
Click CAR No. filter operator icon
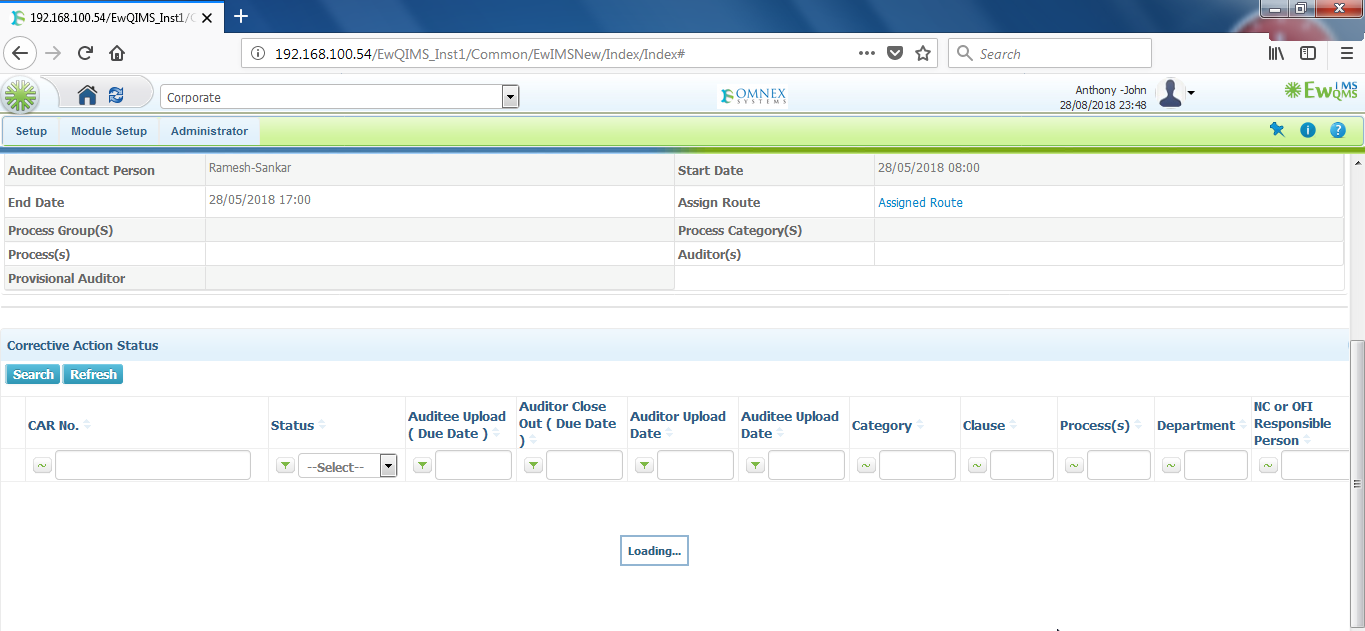point(42,465)
